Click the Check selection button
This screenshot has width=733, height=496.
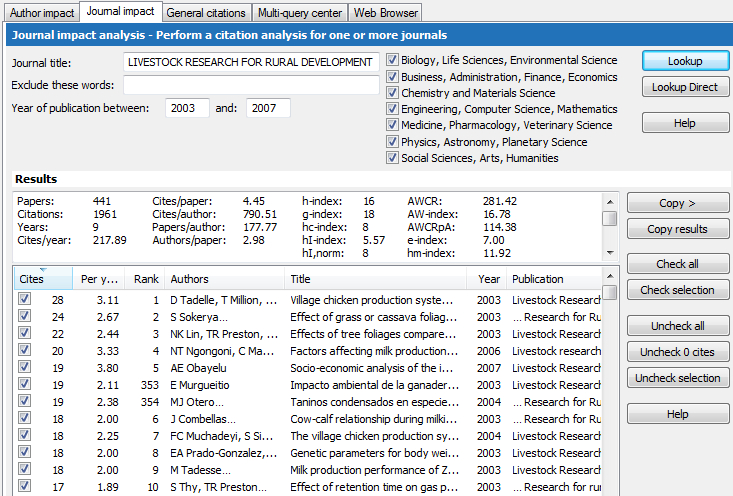point(677,290)
